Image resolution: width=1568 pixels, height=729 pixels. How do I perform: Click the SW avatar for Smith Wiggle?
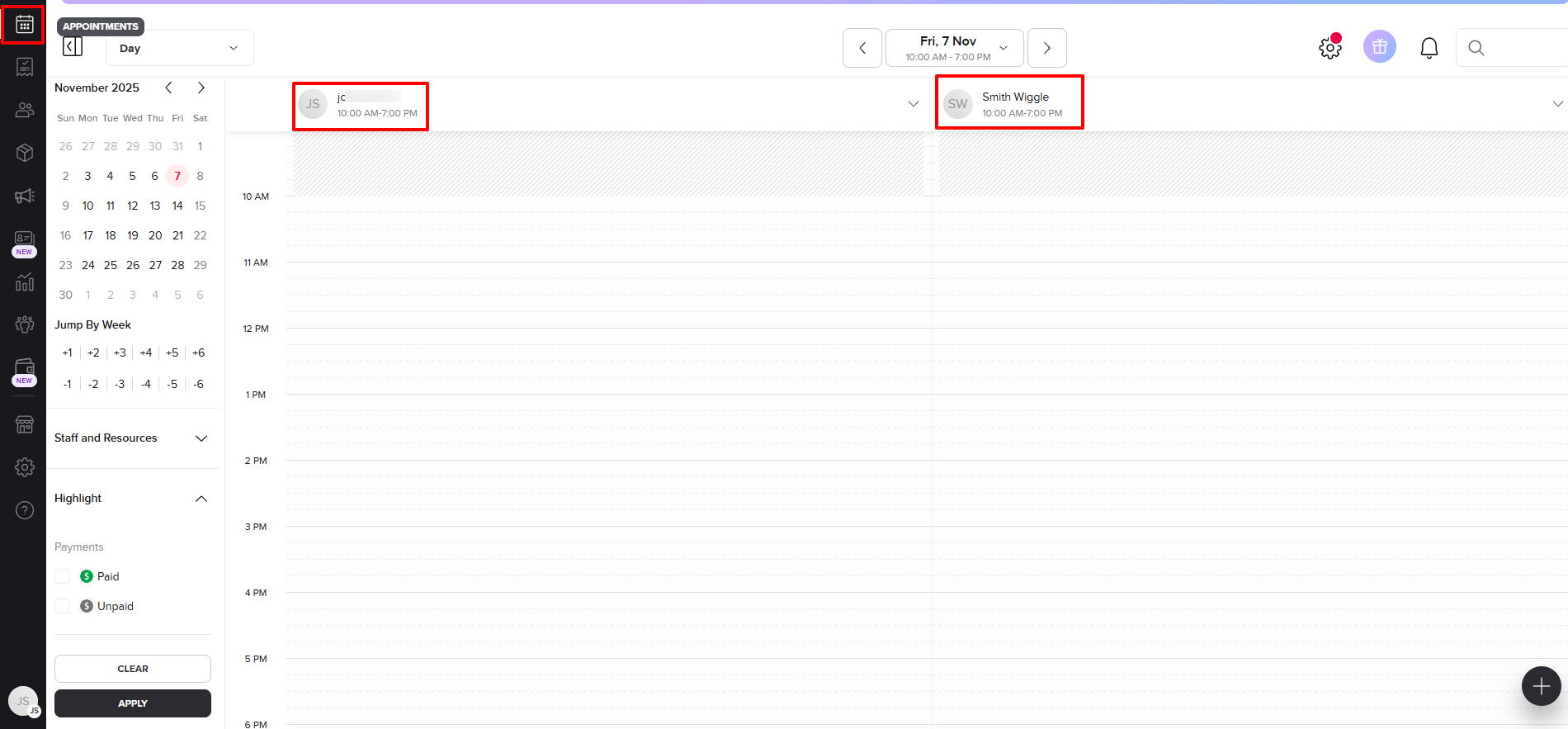point(958,104)
